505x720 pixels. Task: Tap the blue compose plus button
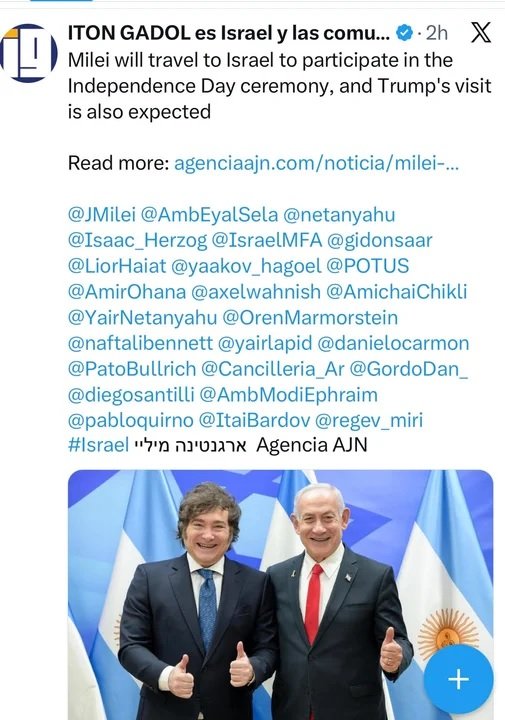click(458, 679)
